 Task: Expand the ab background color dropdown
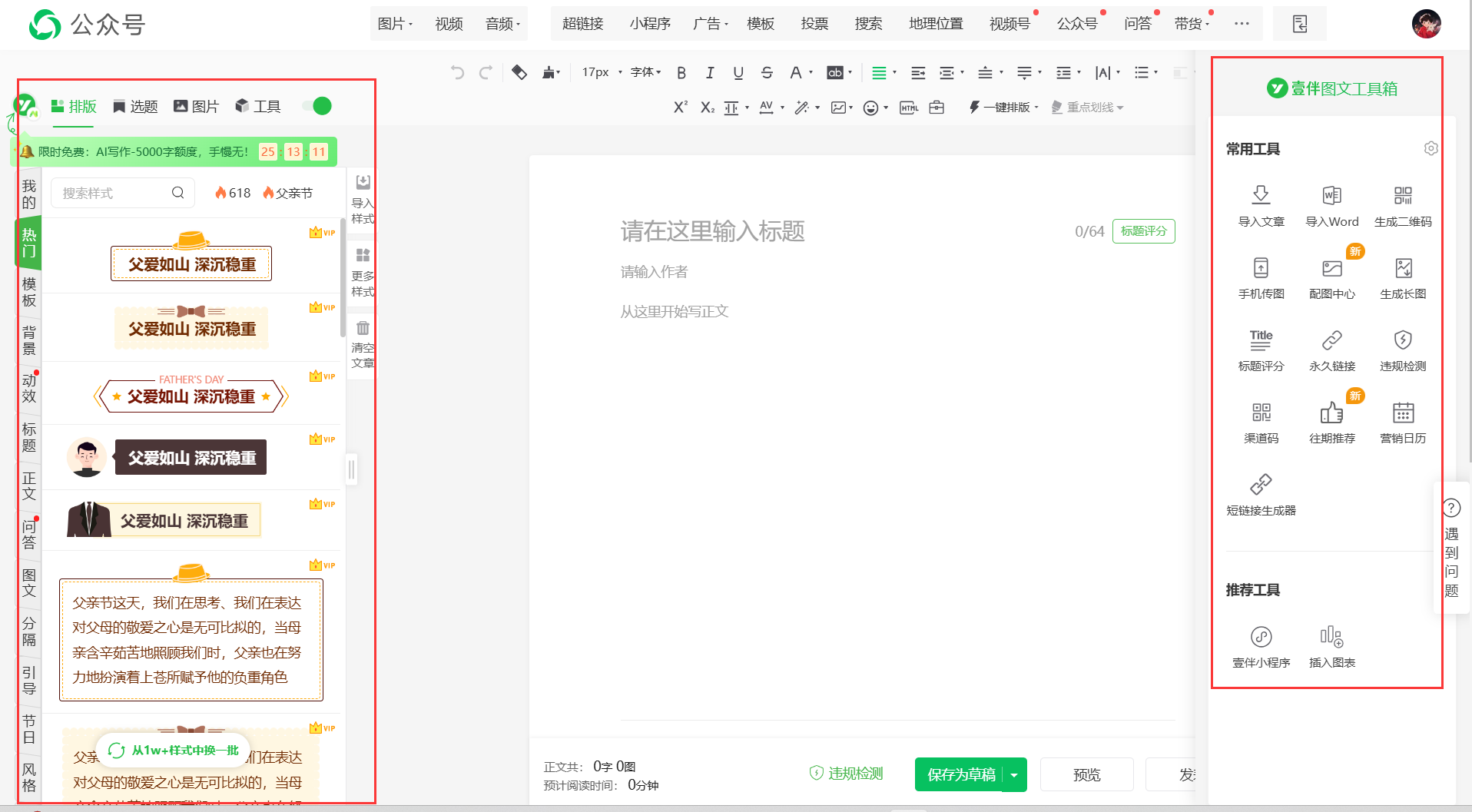pos(849,73)
